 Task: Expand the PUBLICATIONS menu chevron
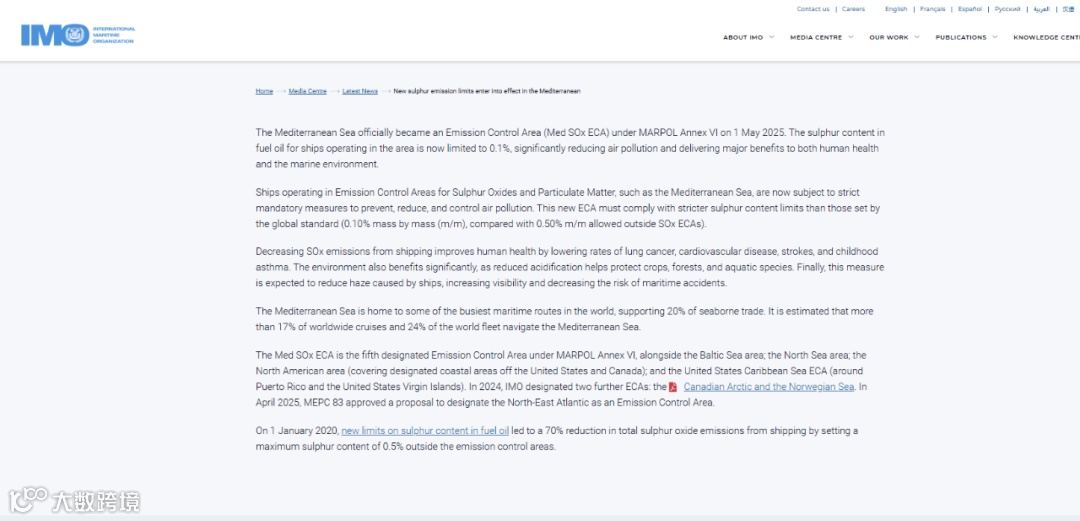click(995, 37)
